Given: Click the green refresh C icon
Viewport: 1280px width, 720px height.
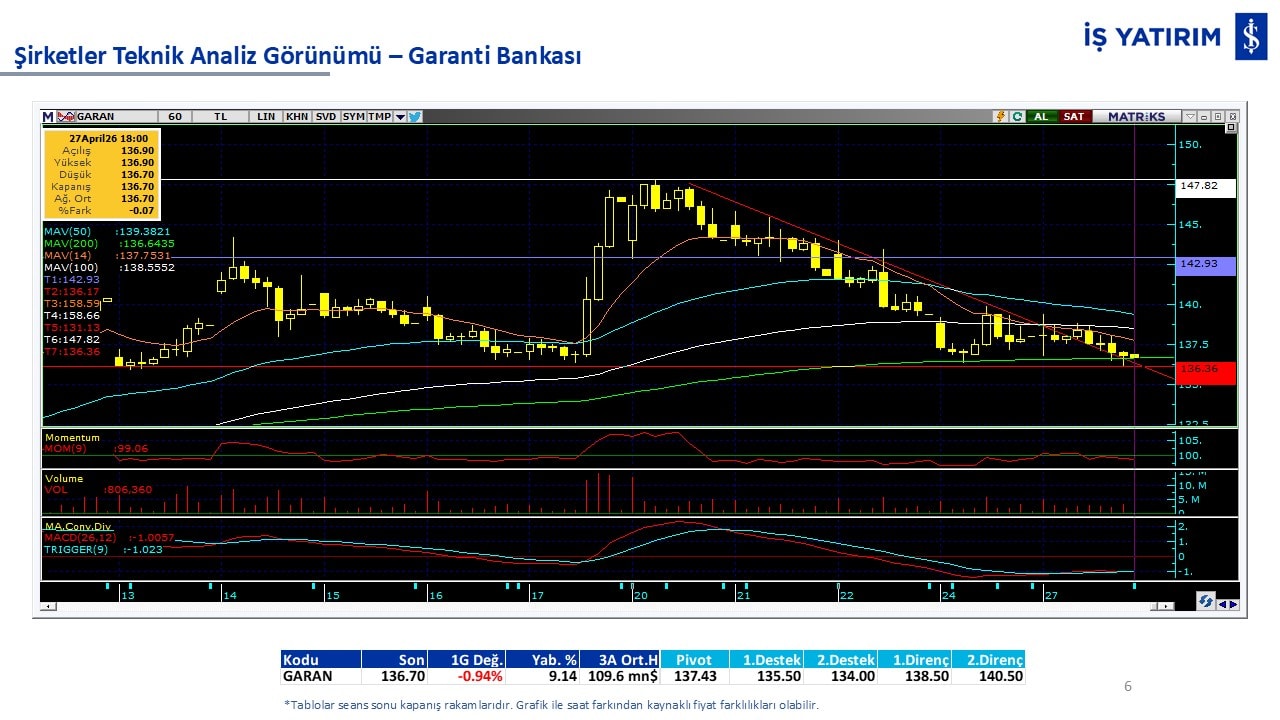Looking at the screenshot, I should tap(1016, 116).
